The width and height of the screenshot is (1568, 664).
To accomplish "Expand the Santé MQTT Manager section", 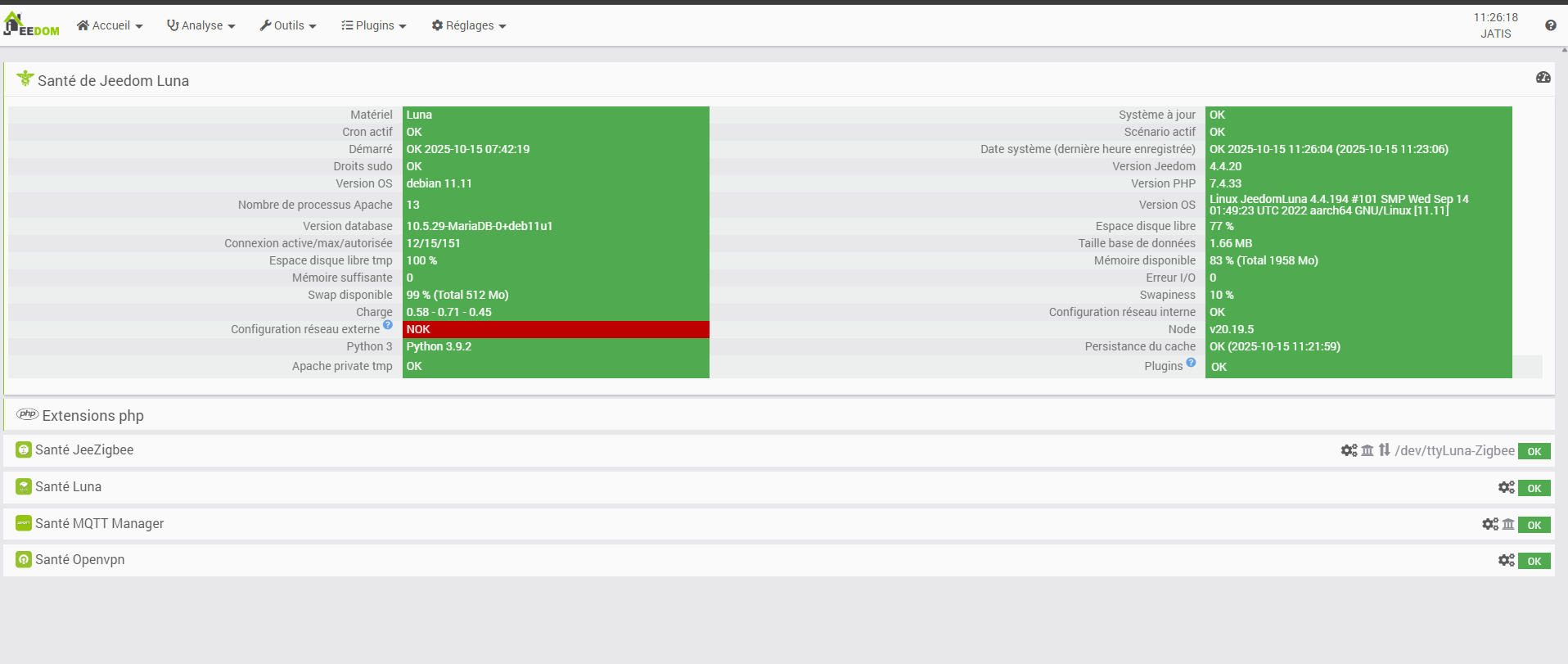I will tap(99, 523).
